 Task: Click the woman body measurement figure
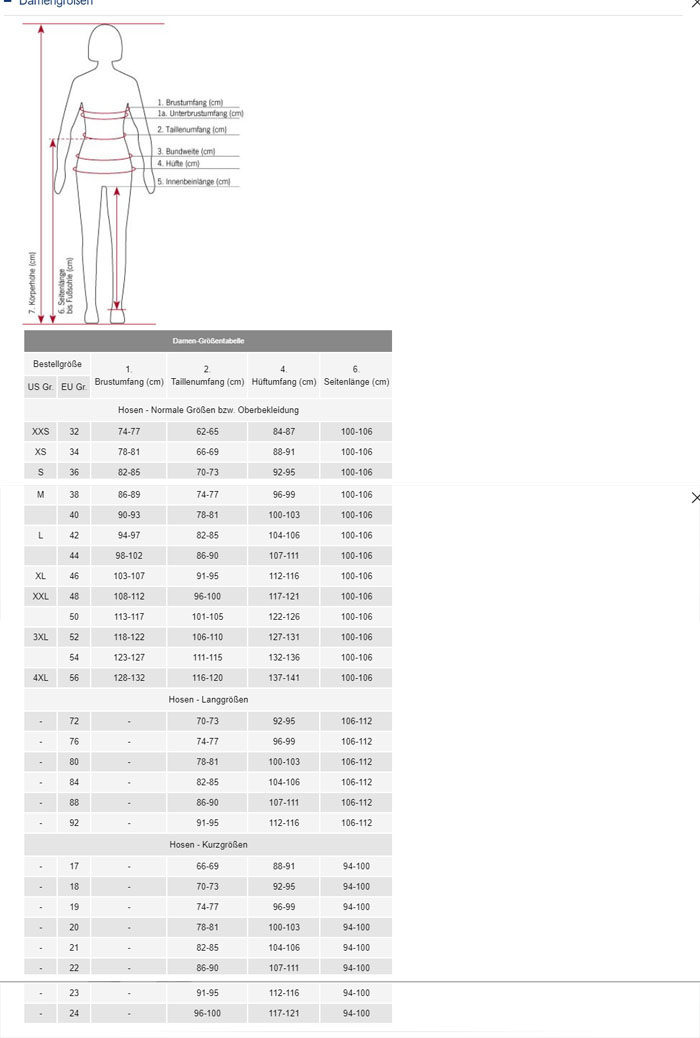[105, 173]
